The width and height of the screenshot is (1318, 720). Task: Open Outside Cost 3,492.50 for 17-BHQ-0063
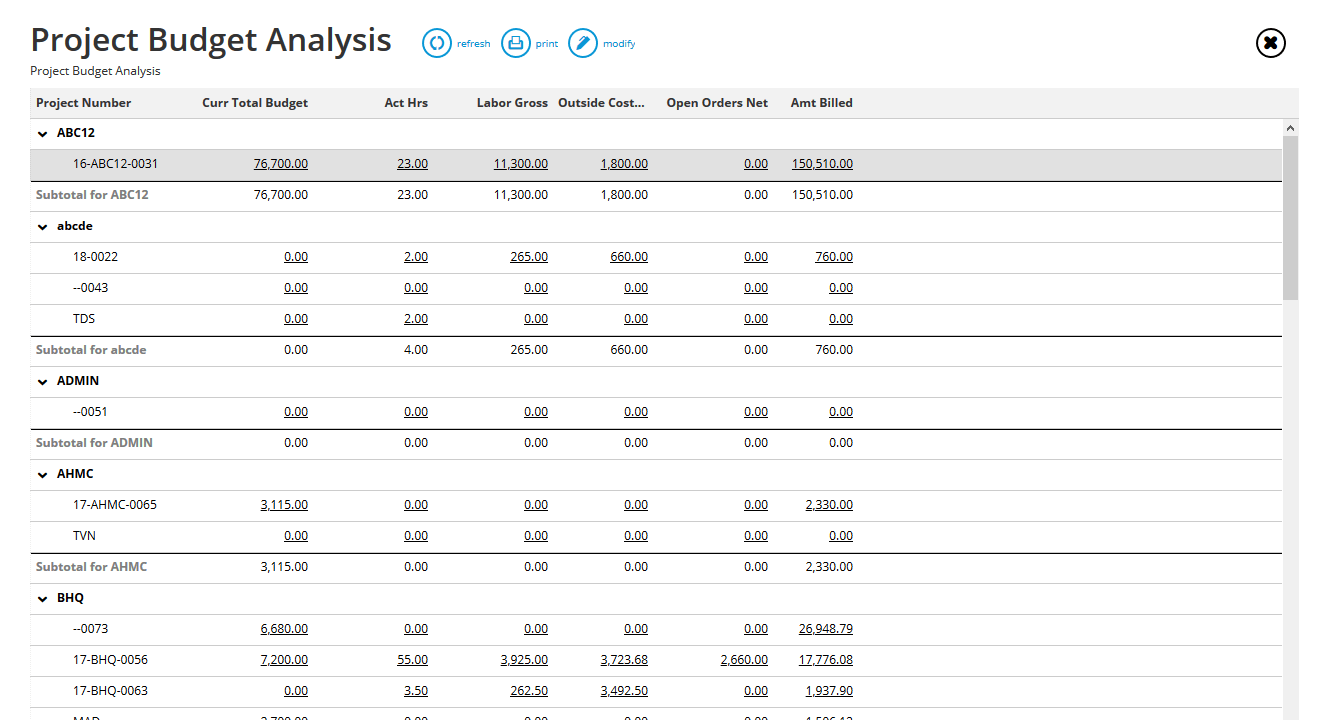click(x=624, y=690)
